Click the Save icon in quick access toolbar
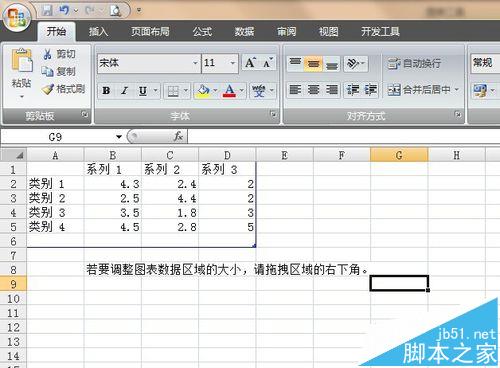The width and height of the screenshot is (500, 368). (x=47, y=10)
